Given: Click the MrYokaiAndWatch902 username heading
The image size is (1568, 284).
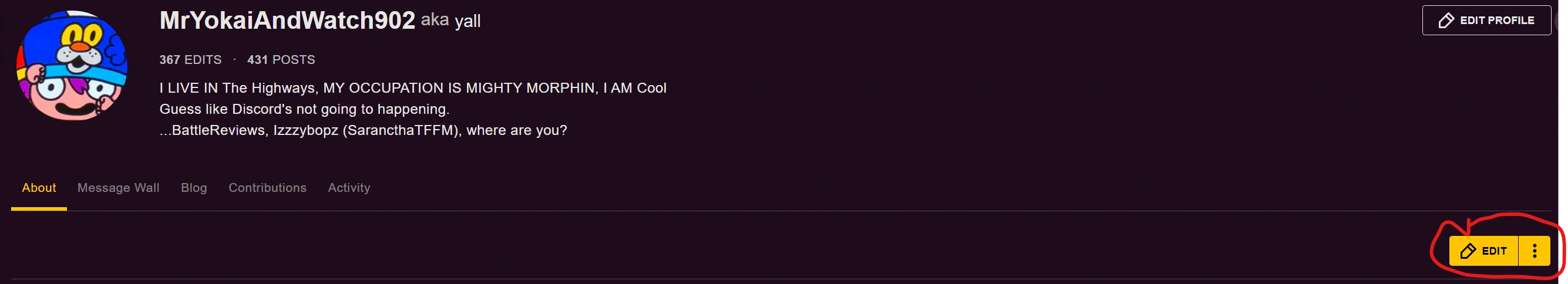Looking at the screenshot, I should 287,21.
